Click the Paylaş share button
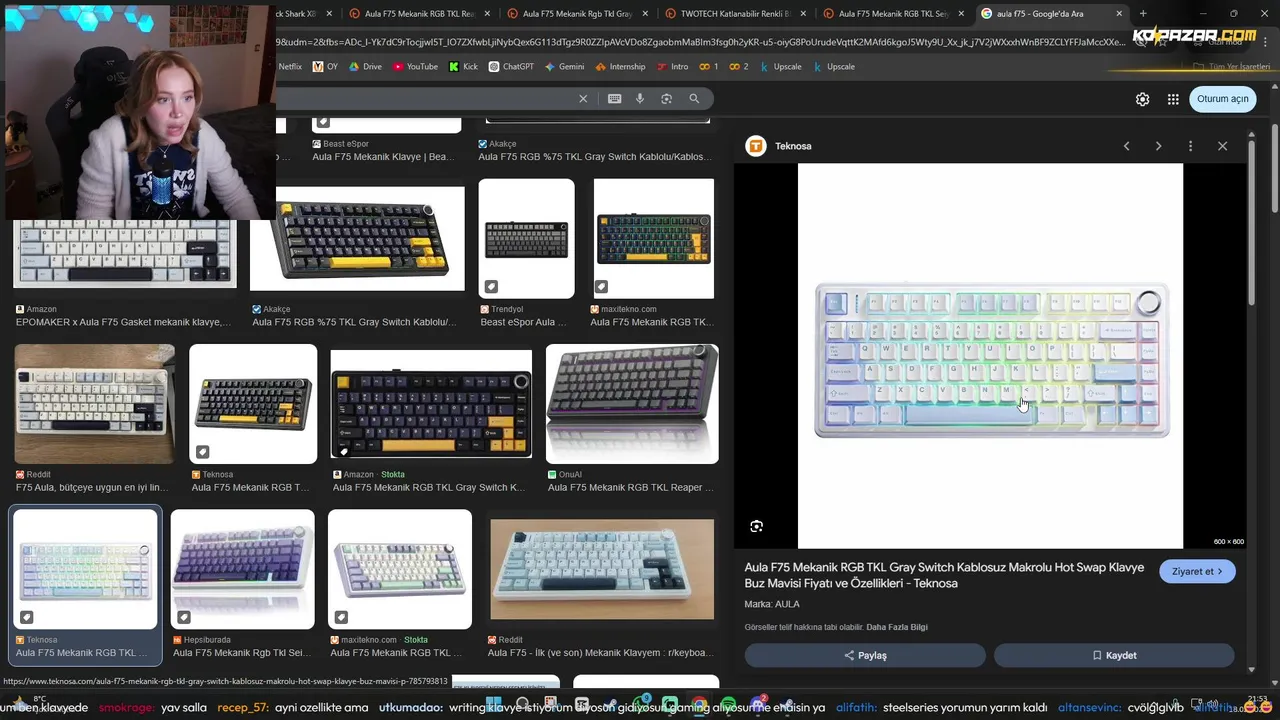Viewport: 1280px width, 720px height. click(865, 655)
